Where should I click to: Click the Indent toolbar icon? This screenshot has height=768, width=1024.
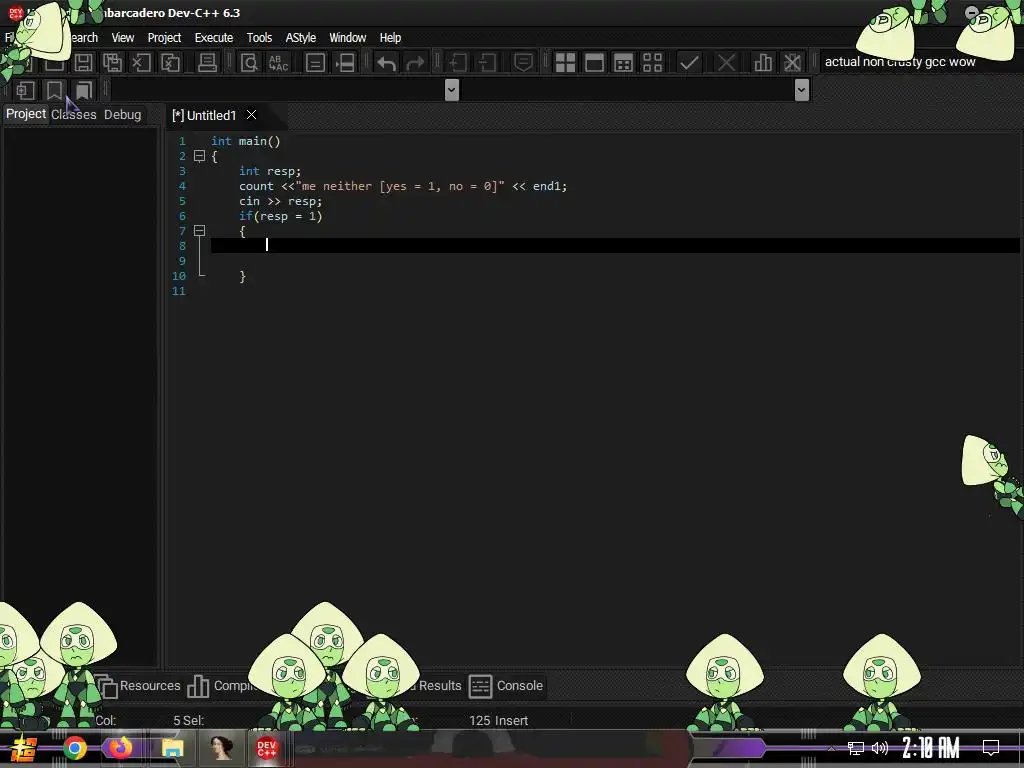click(457, 63)
